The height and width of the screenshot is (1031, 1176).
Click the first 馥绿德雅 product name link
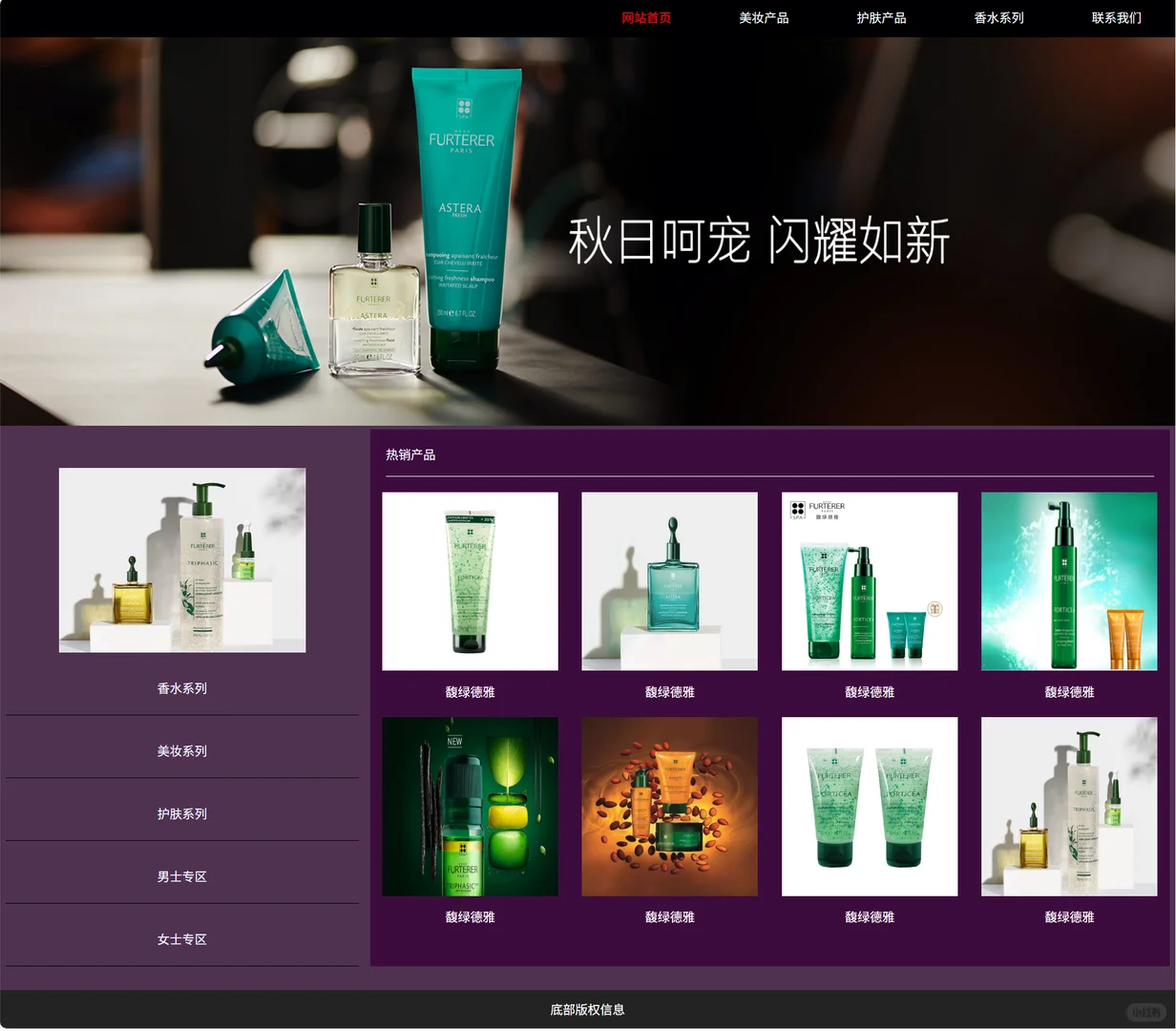point(470,693)
